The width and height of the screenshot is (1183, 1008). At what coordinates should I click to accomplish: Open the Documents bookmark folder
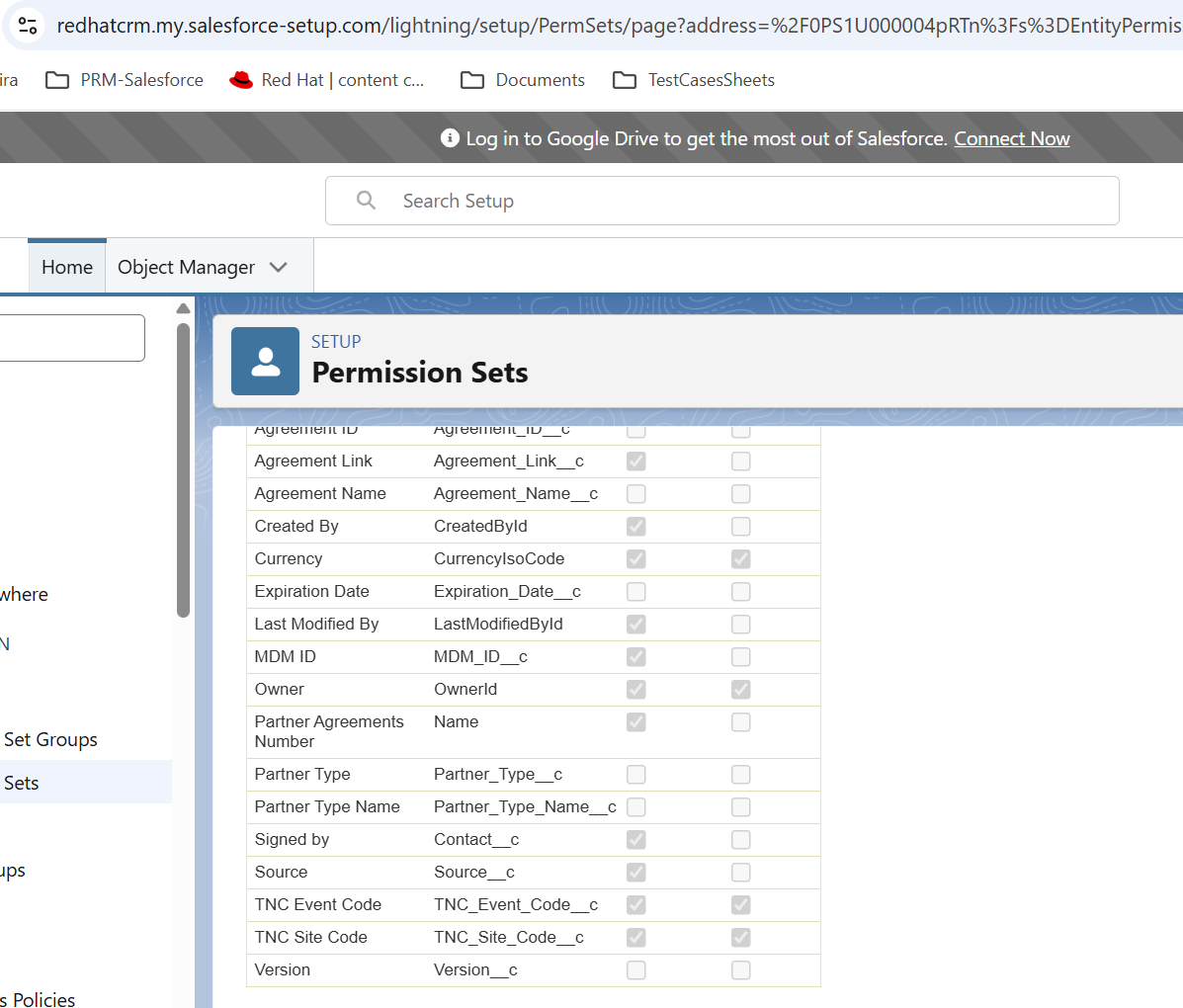(x=523, y=80)
